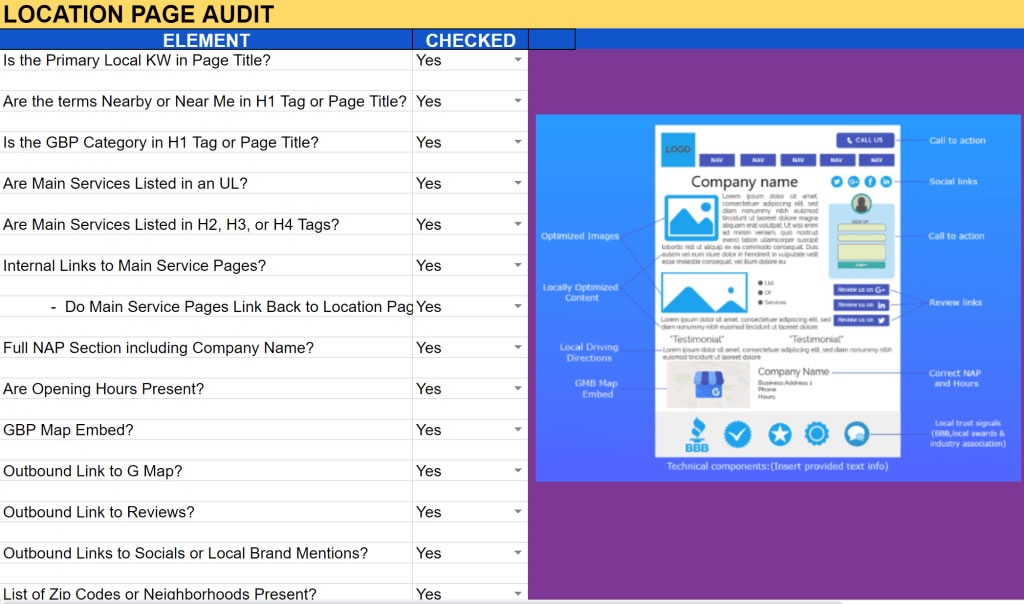Open dropdown for Primary Local KW row
The height and width of the screenshot is (604, 1024).
coord(518,60)
